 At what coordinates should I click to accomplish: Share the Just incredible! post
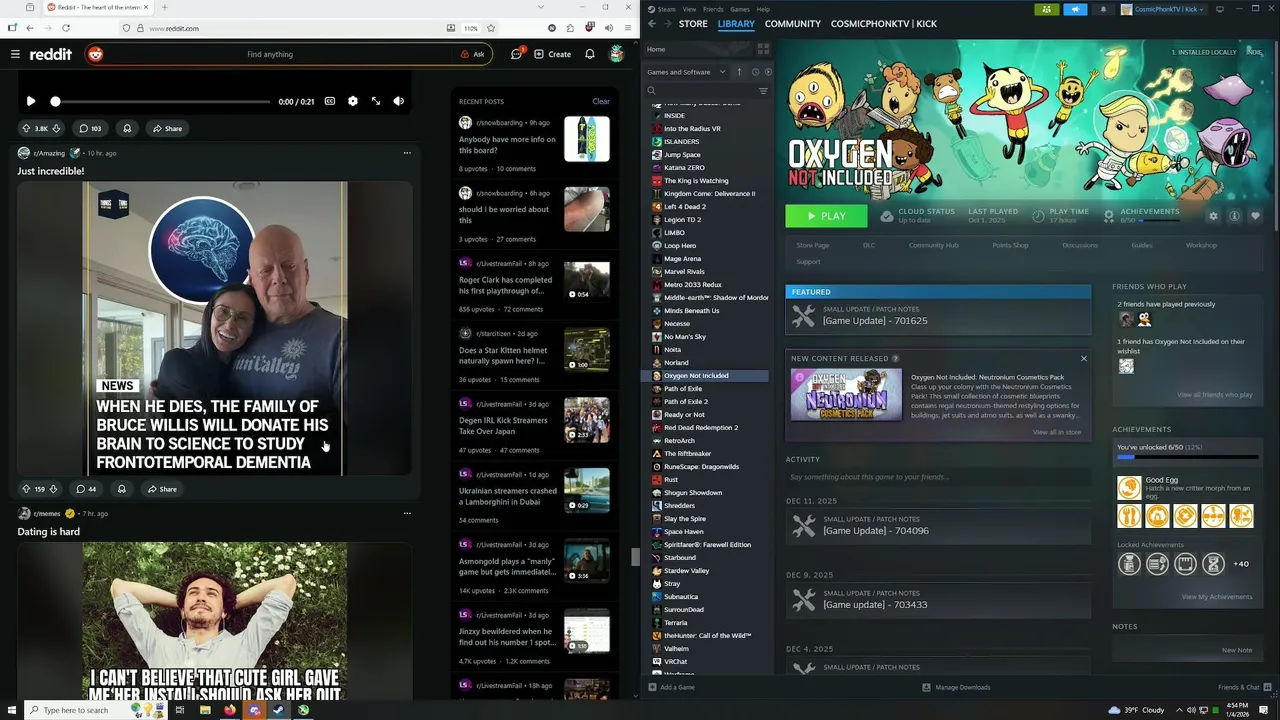pos(162,489)
